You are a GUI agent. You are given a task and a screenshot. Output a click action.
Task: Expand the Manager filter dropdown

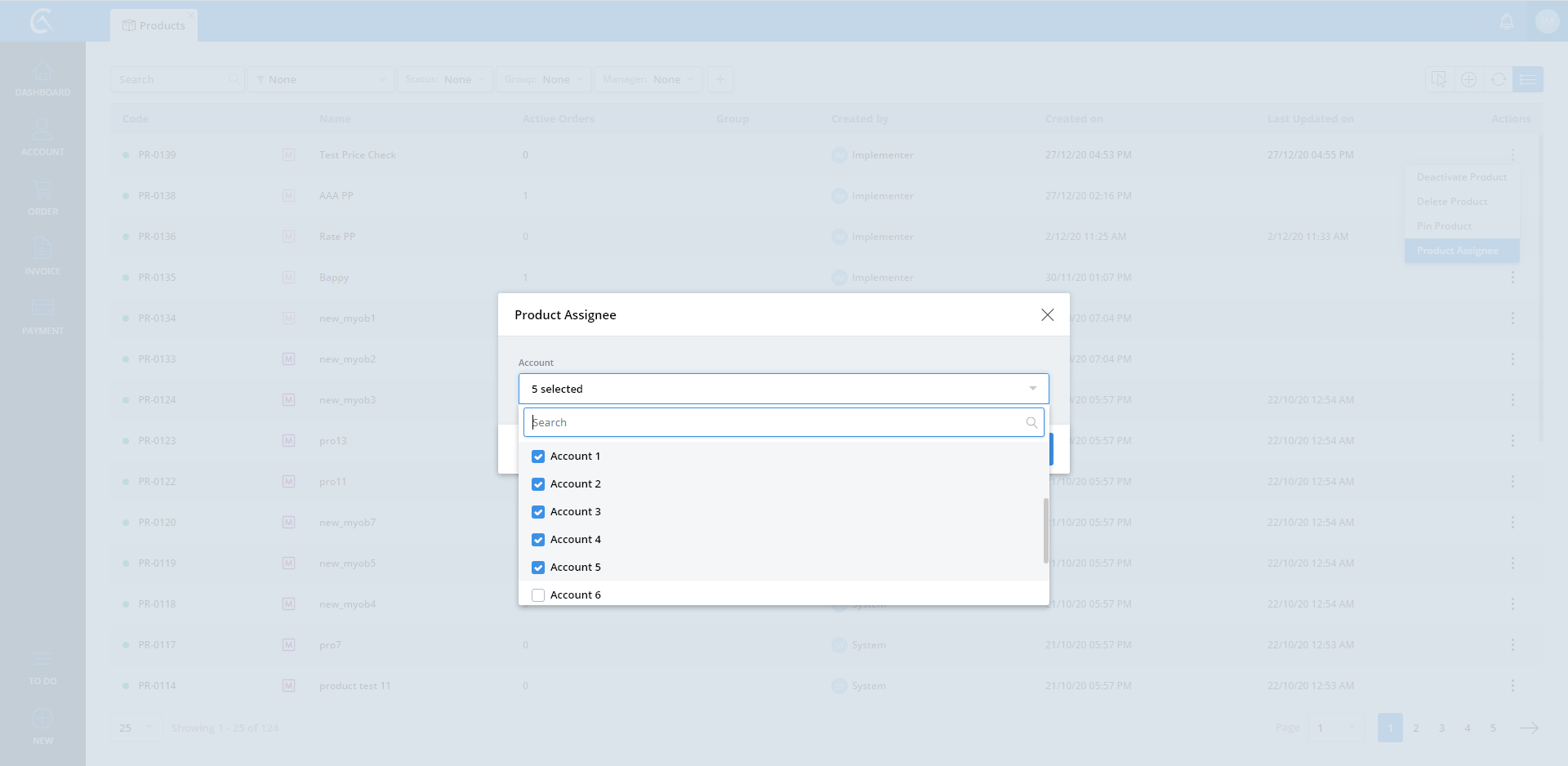click(x=648, y=79)
